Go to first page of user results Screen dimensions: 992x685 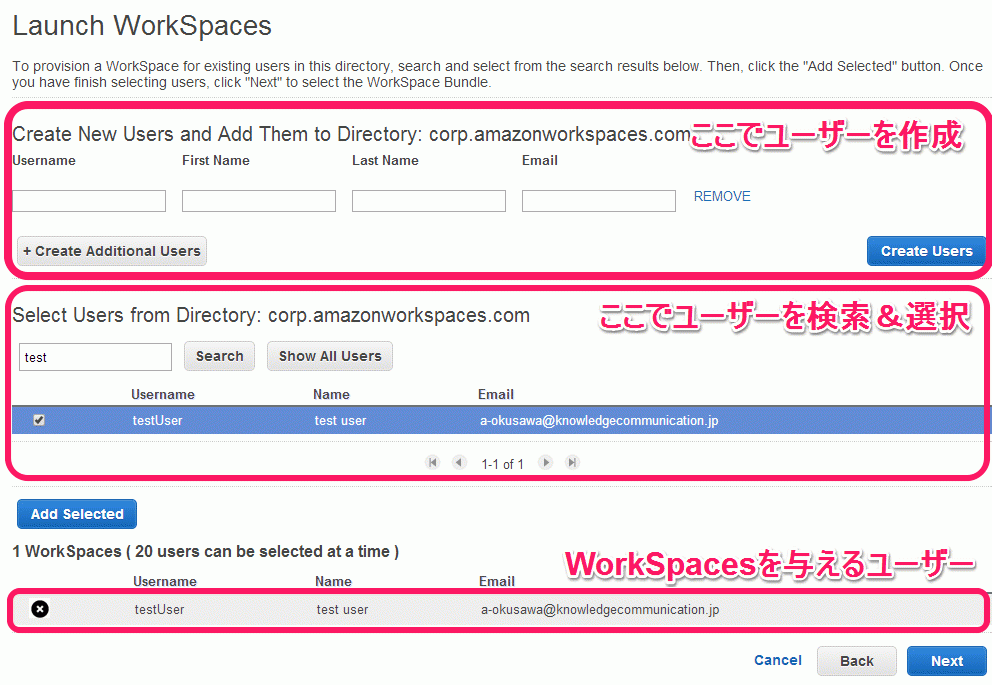click(x=433, y=462)
